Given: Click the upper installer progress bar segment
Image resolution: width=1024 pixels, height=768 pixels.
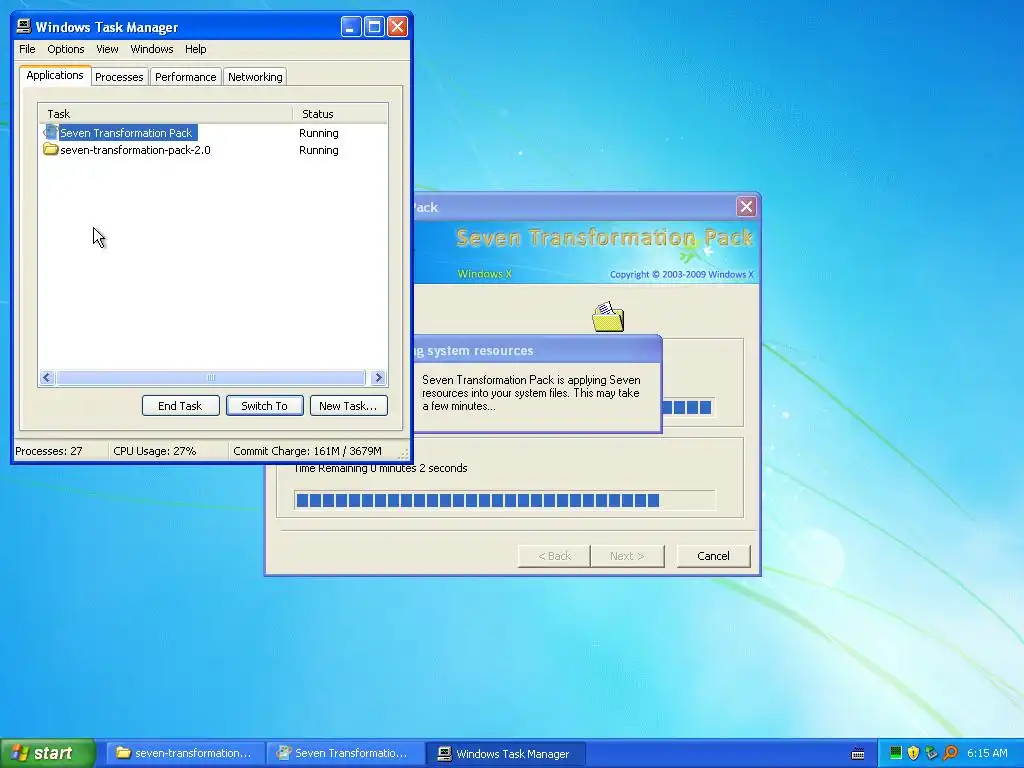Looking at the screenshot, I should (687, 408).
